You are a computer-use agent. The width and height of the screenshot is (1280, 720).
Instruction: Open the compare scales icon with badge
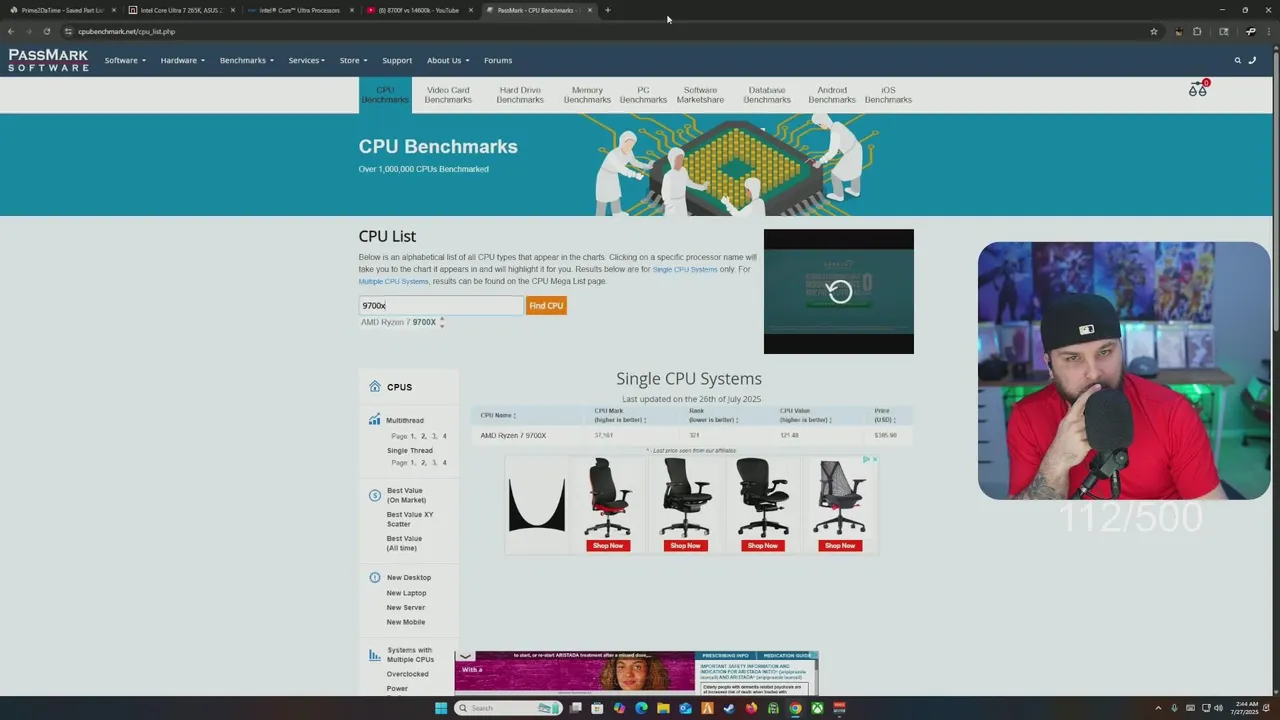[1198, 89]
